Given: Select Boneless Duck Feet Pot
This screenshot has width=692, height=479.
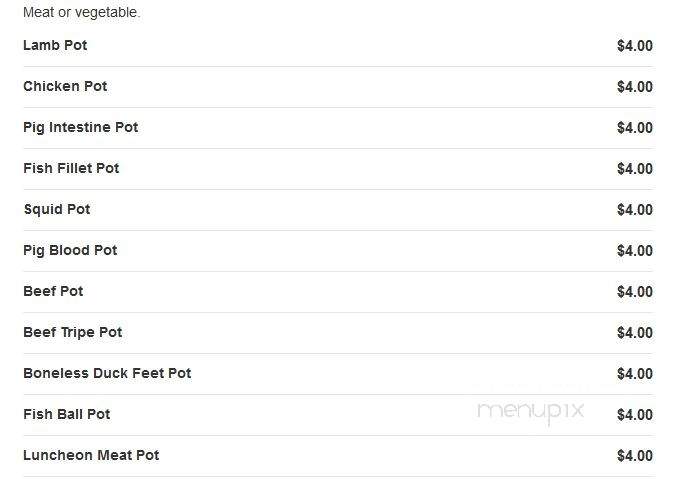Looking at the screenshot, I should tap(107, 373).
